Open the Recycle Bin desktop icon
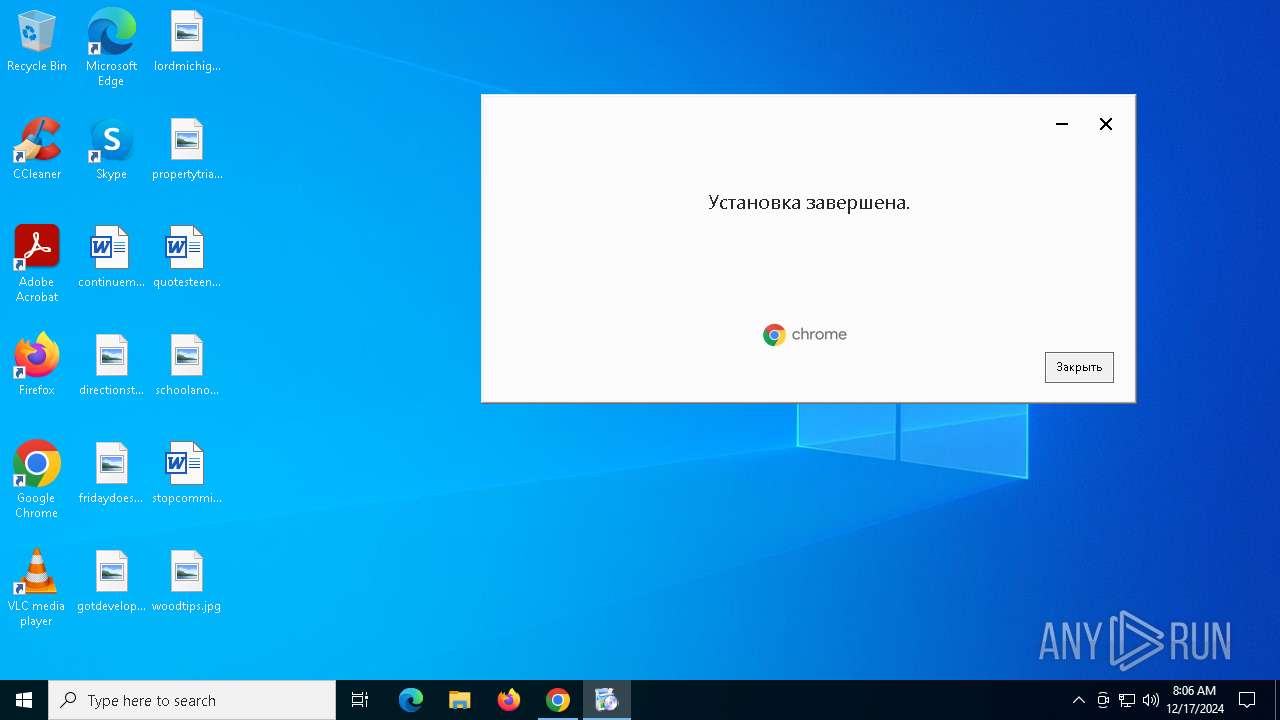 [37, 42]
